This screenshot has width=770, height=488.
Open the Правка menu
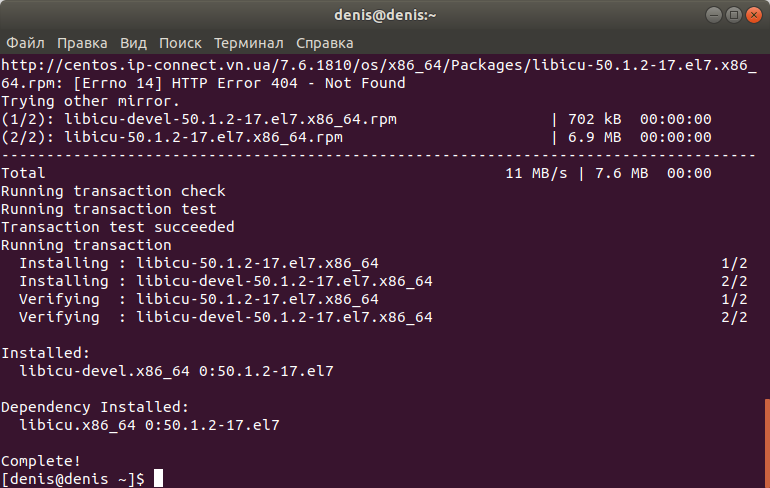[82, 43]
